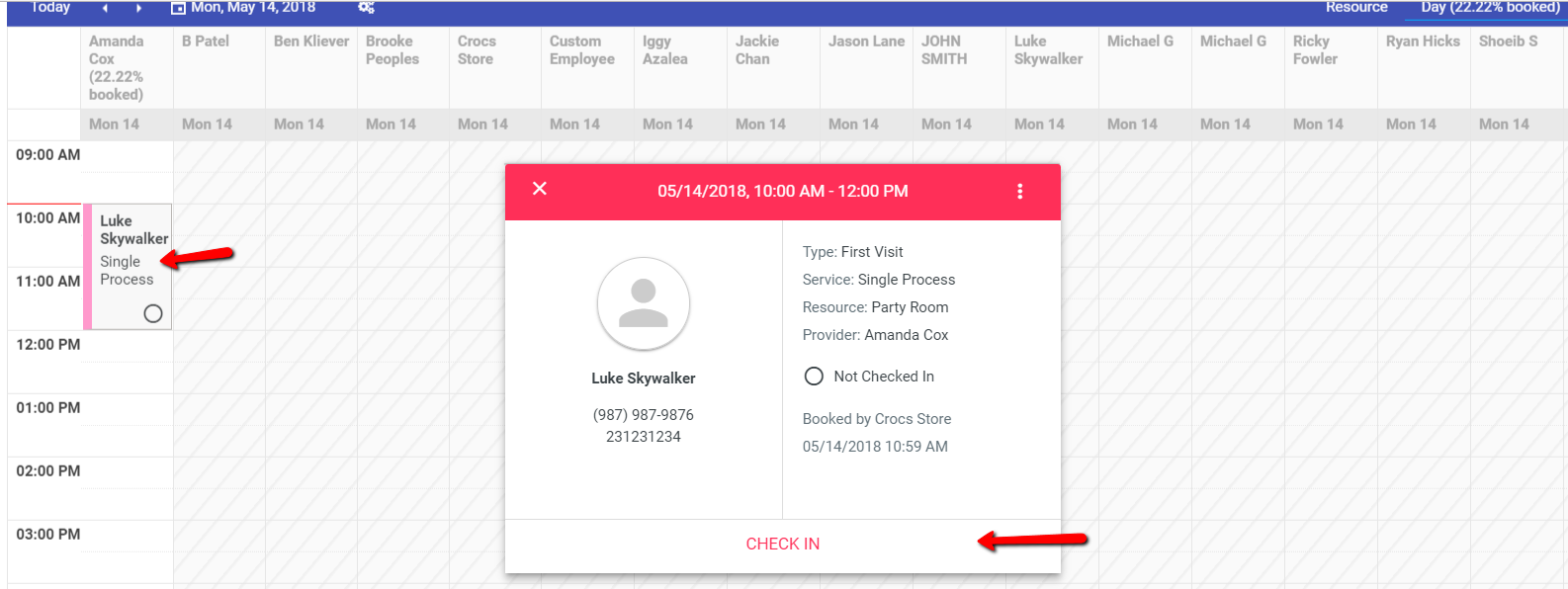Click the Provider: Amanda Cox line
Screen dimensions: 1568x589
click(875, 335)
